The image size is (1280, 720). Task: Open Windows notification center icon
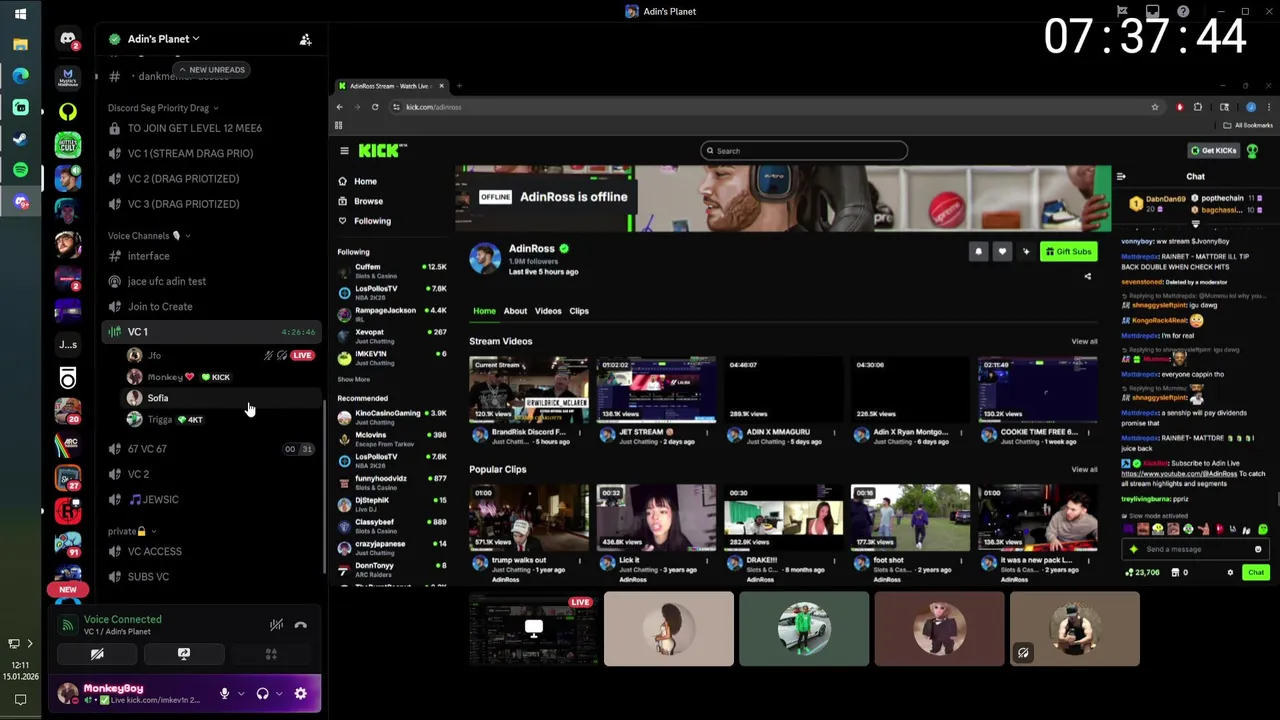pyautogui.click(x=20, y=700)
